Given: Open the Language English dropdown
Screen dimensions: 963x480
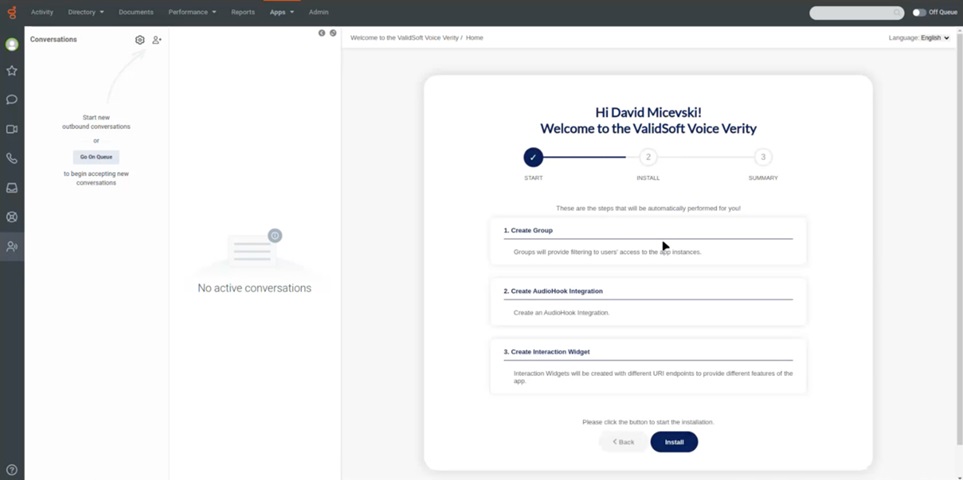Looking at the screenshot, I should (x=919, y=38).
